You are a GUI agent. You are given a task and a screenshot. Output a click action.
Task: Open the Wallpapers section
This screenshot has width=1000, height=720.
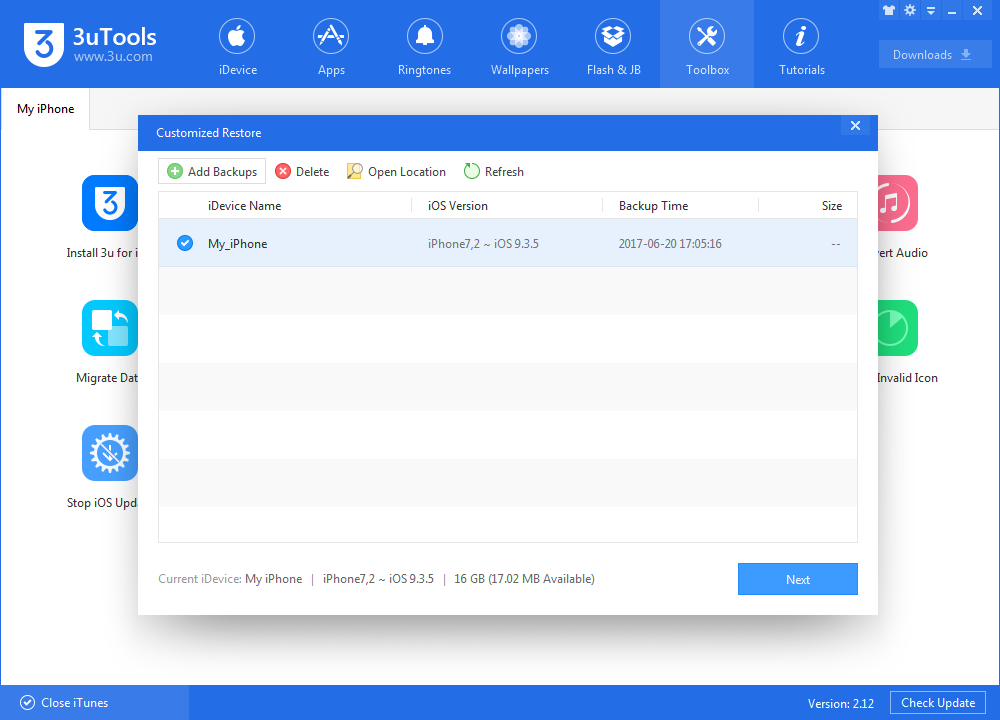(x=519, y=48)
